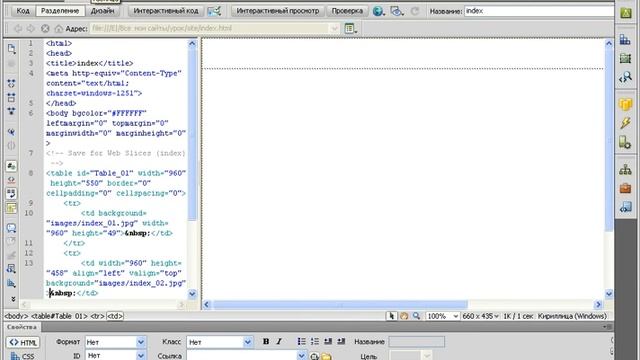Click the ordered list icon
The image size is (640, 360).
[315, 342]
